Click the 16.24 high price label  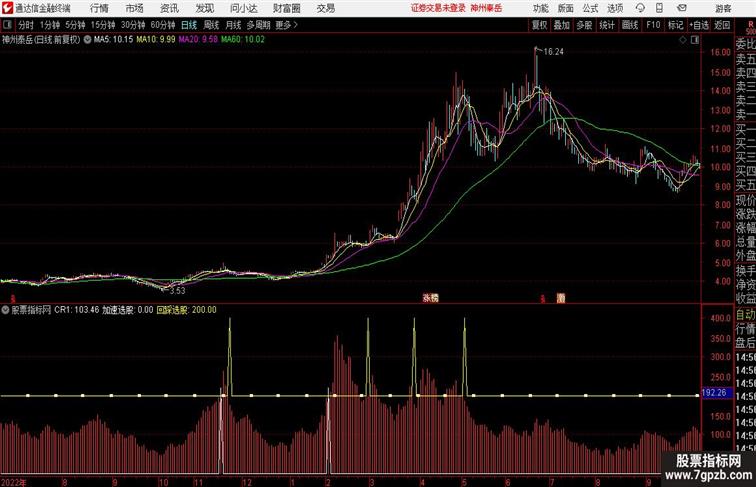(x=554, y=52)
